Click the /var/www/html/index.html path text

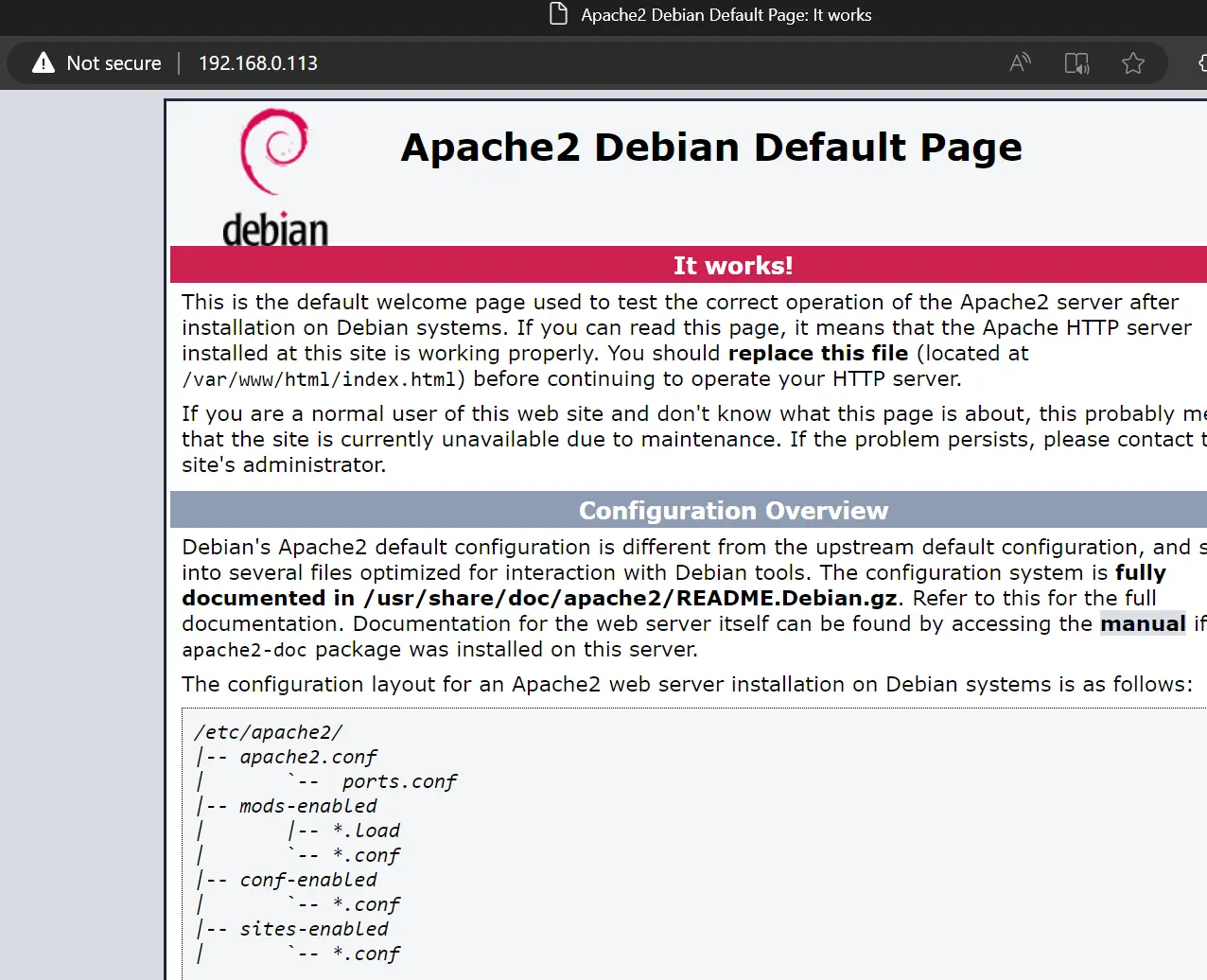[320, 379]
